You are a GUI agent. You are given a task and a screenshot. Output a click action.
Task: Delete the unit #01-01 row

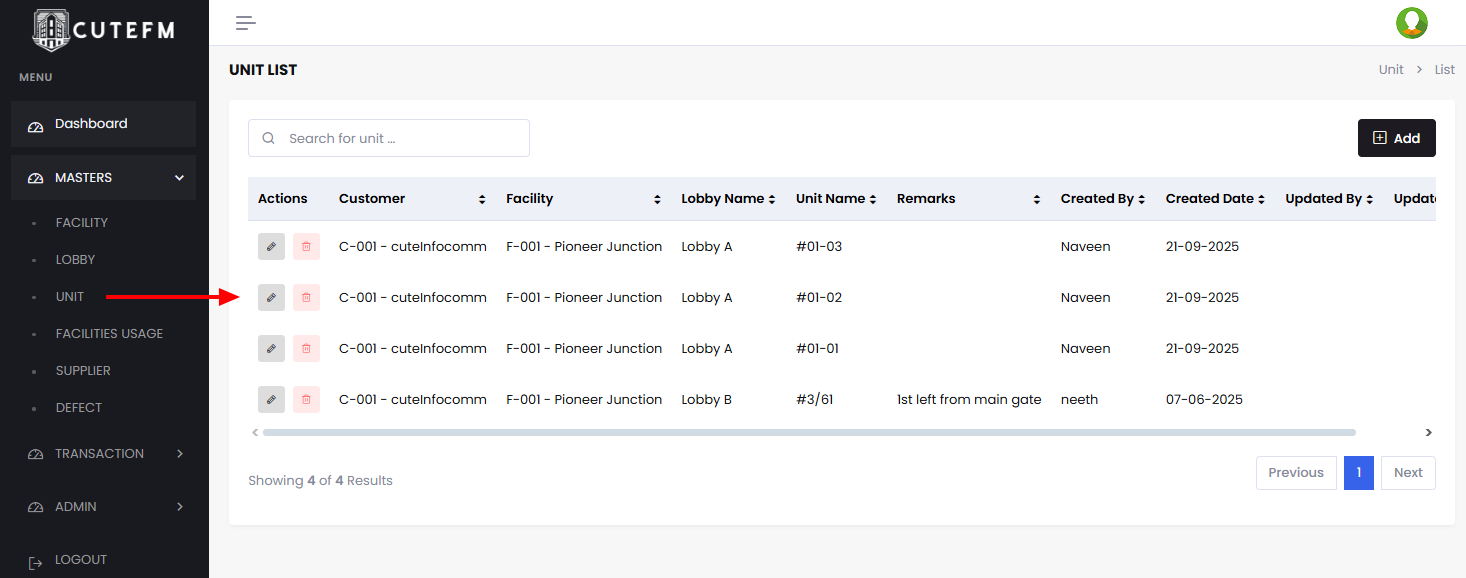(x=306, y=348)
